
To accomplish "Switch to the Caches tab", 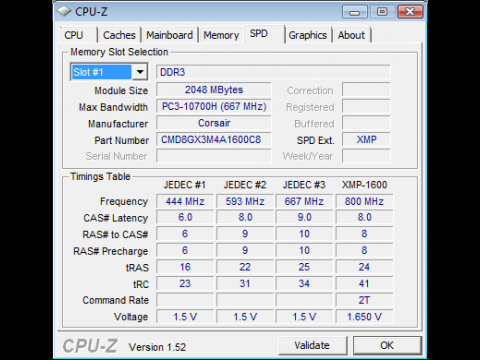I will coord(119,35).
